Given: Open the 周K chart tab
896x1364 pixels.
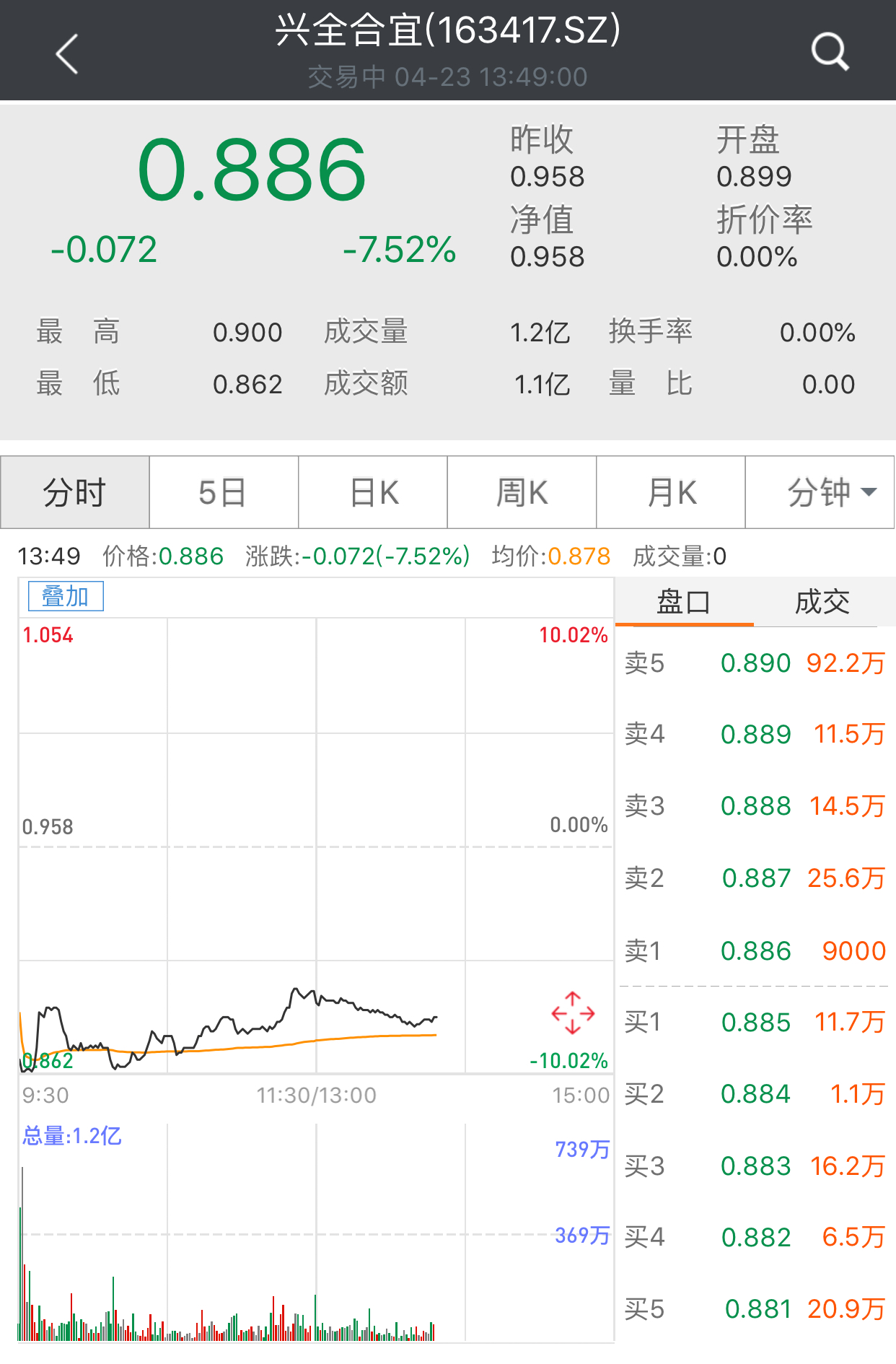Looking at the screenshot, I should (522, 492).
